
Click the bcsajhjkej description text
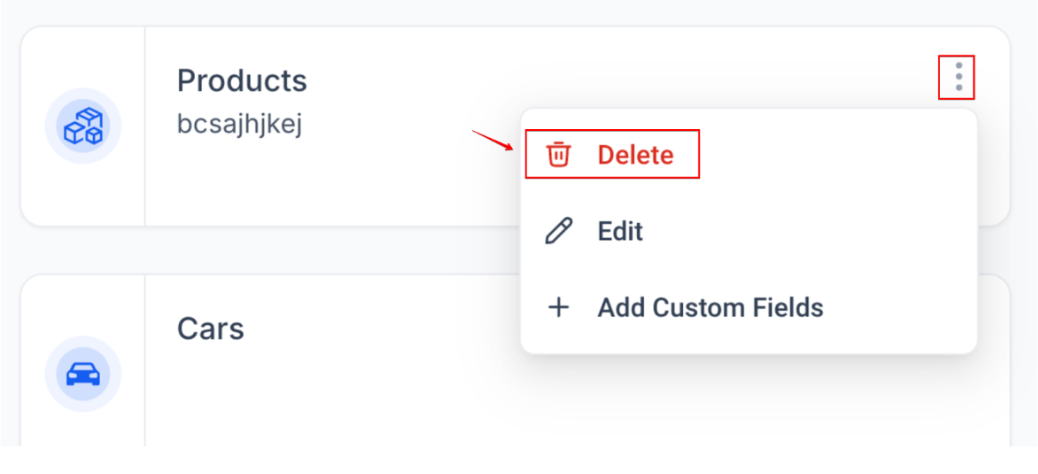pyautogui.click(x=240, y=123)
